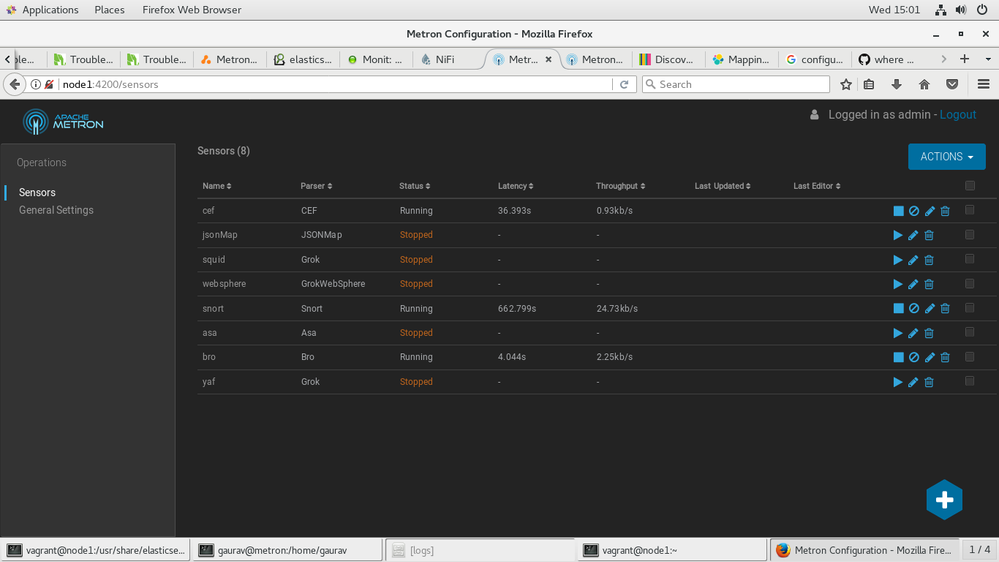
Task: Focus the node1:4200/sensors address bar
Action: coord(334,84)
